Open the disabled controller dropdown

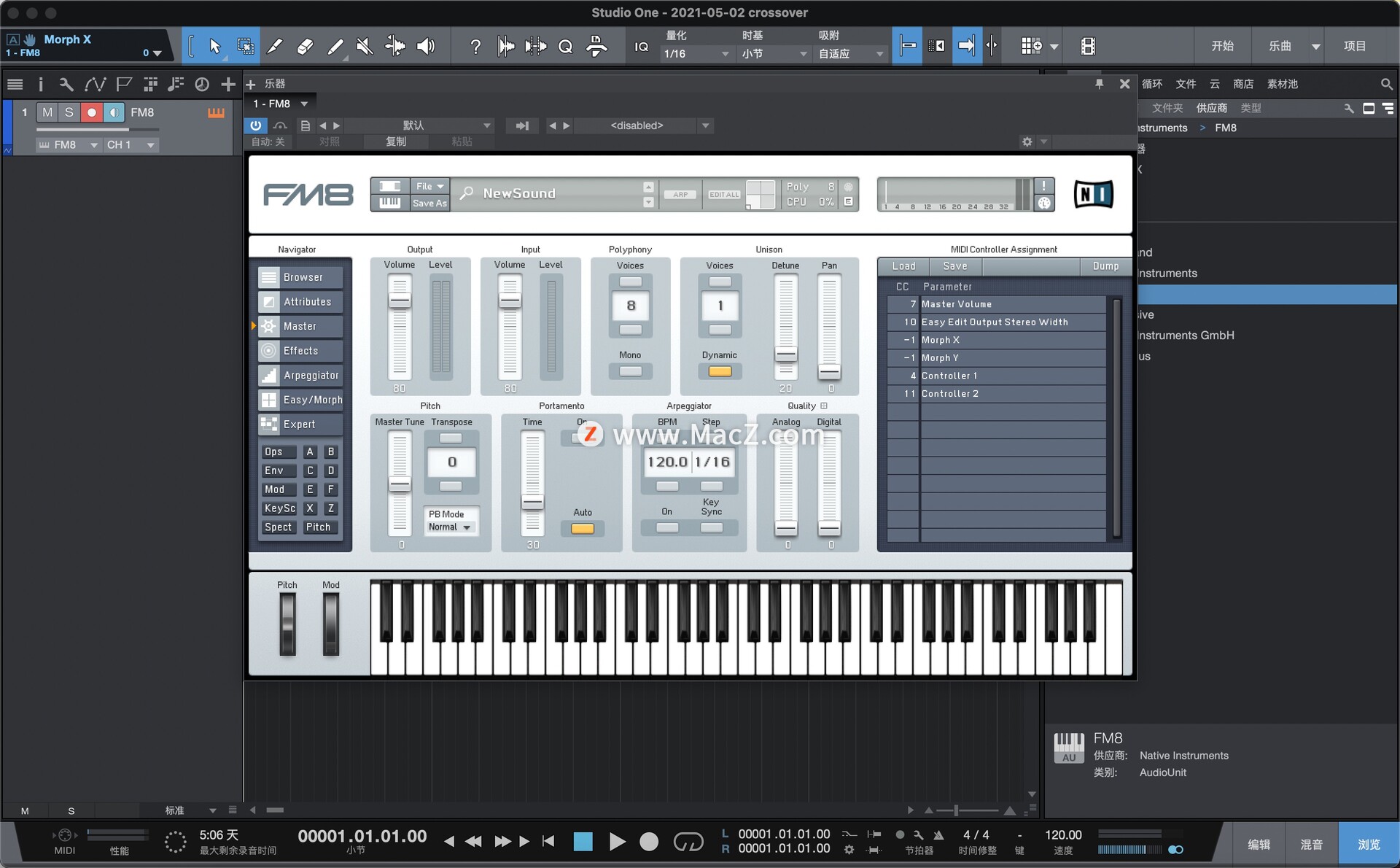tap(645, 125)
